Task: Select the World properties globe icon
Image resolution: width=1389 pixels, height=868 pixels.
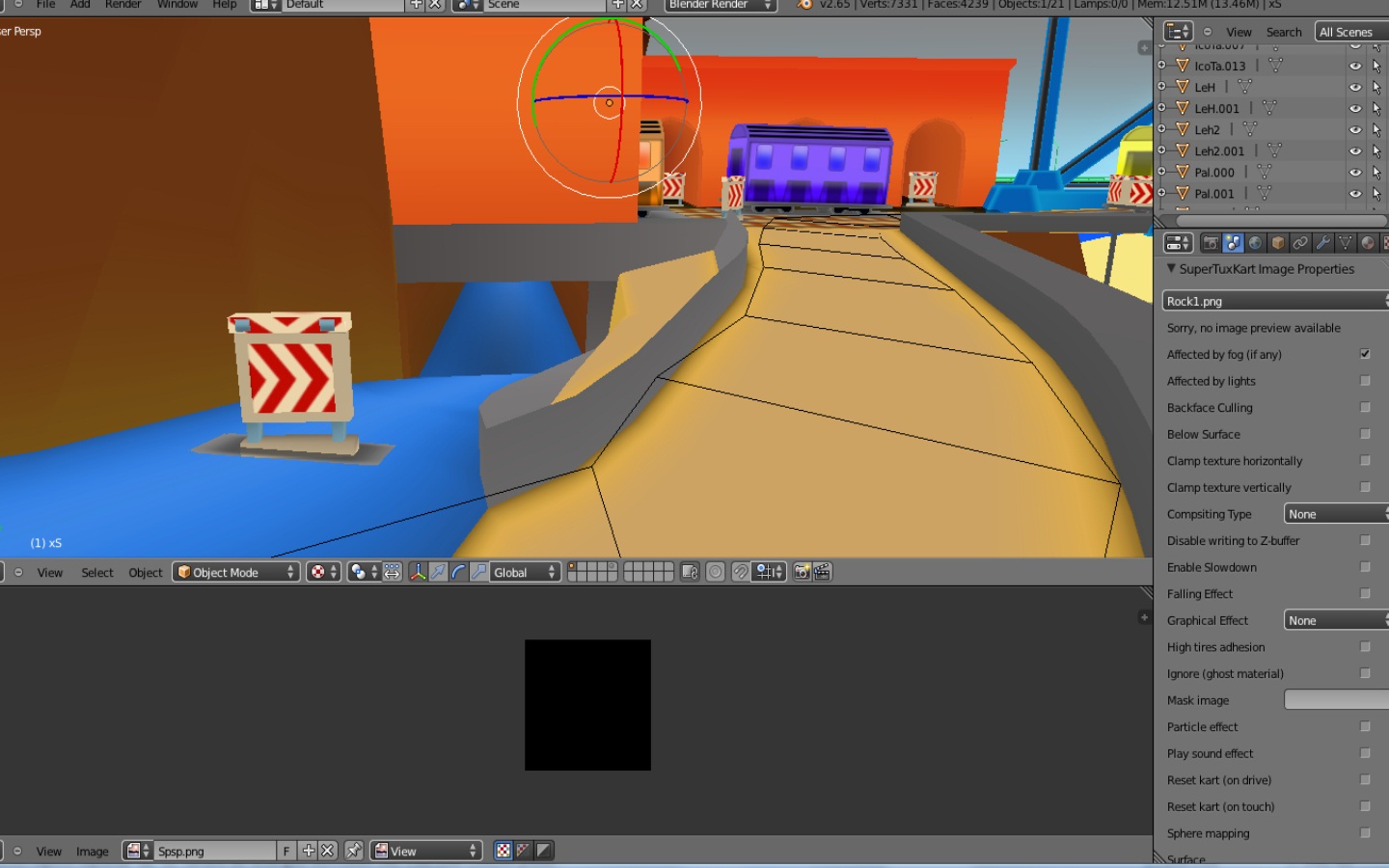Action: (1256, 243)
